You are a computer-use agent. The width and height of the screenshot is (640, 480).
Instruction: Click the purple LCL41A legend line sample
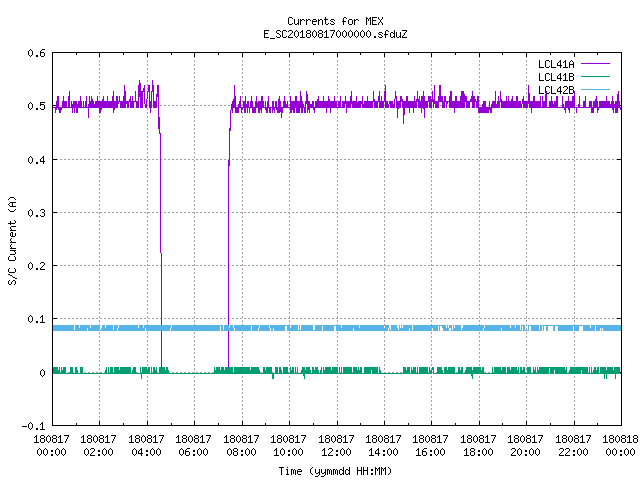point(595,64)
